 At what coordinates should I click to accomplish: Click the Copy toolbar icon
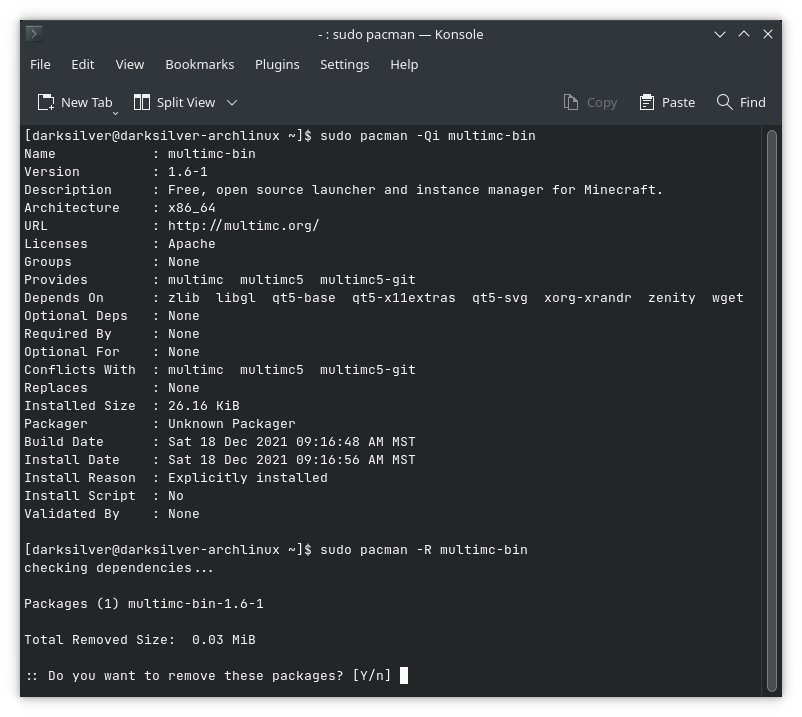[570, 101]
